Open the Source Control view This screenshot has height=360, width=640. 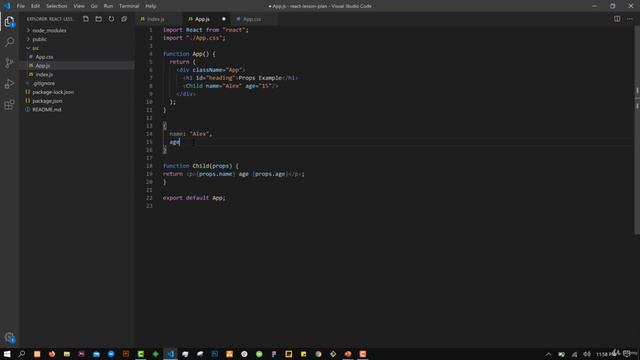point(9,63)
